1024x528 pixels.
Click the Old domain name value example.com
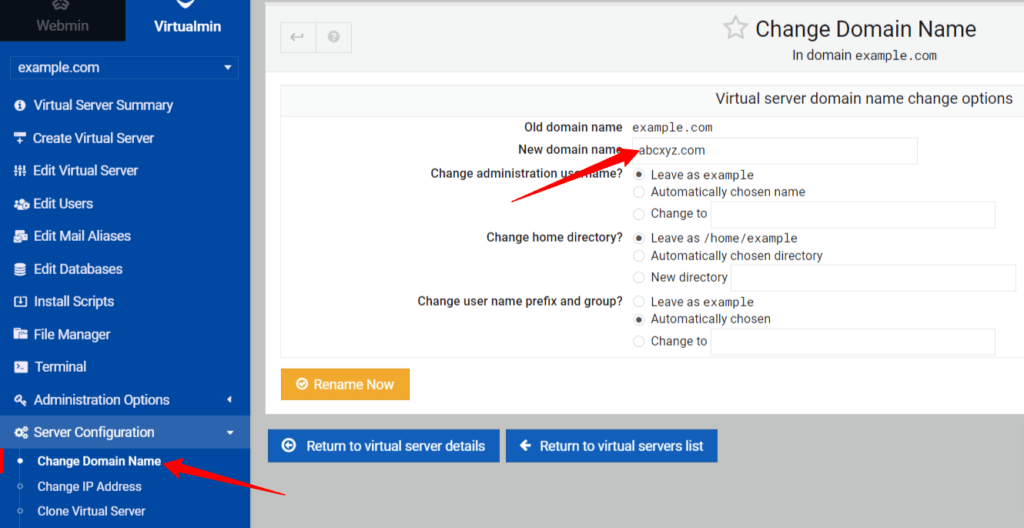[672, 127]
